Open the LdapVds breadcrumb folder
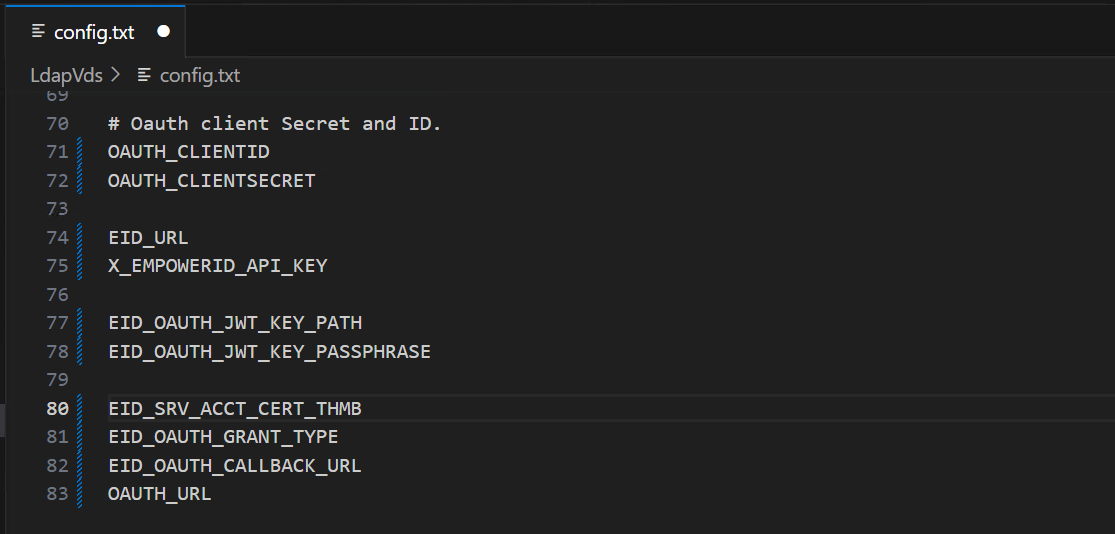Image resolution: width=1115 pixels, height=534 pixels. [66, 75]
